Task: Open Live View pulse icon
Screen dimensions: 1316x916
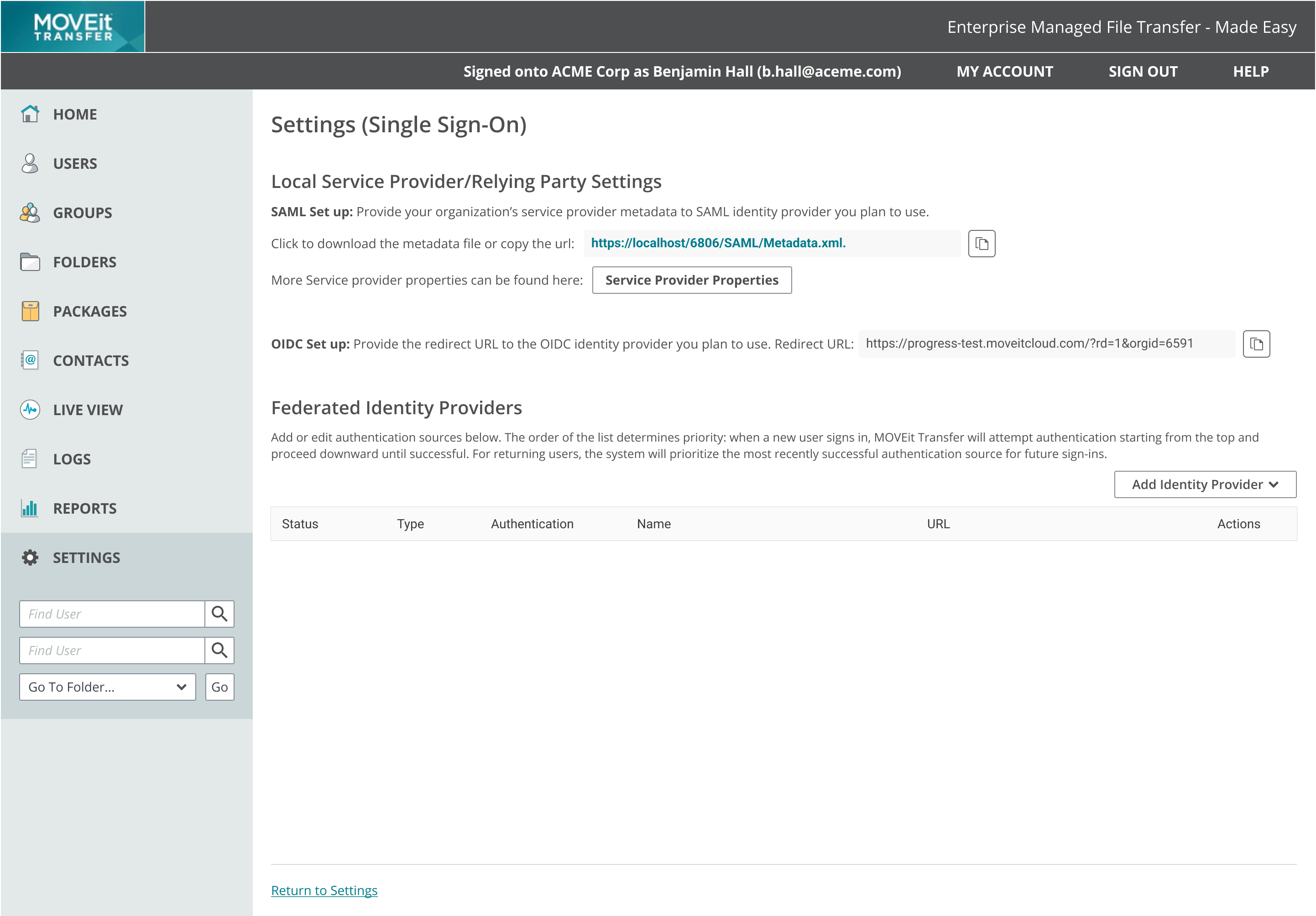Action: [x=30, y=410]
